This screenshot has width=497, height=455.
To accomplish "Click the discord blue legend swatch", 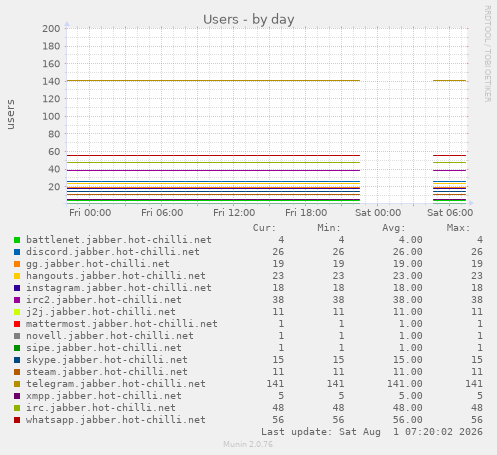I will tap(17, 252).
